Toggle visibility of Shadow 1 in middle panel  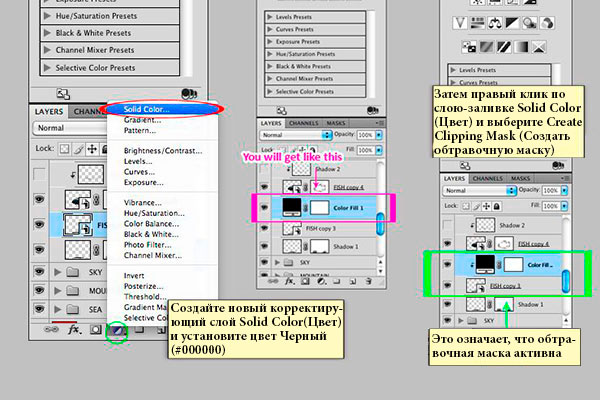(264, 247)
